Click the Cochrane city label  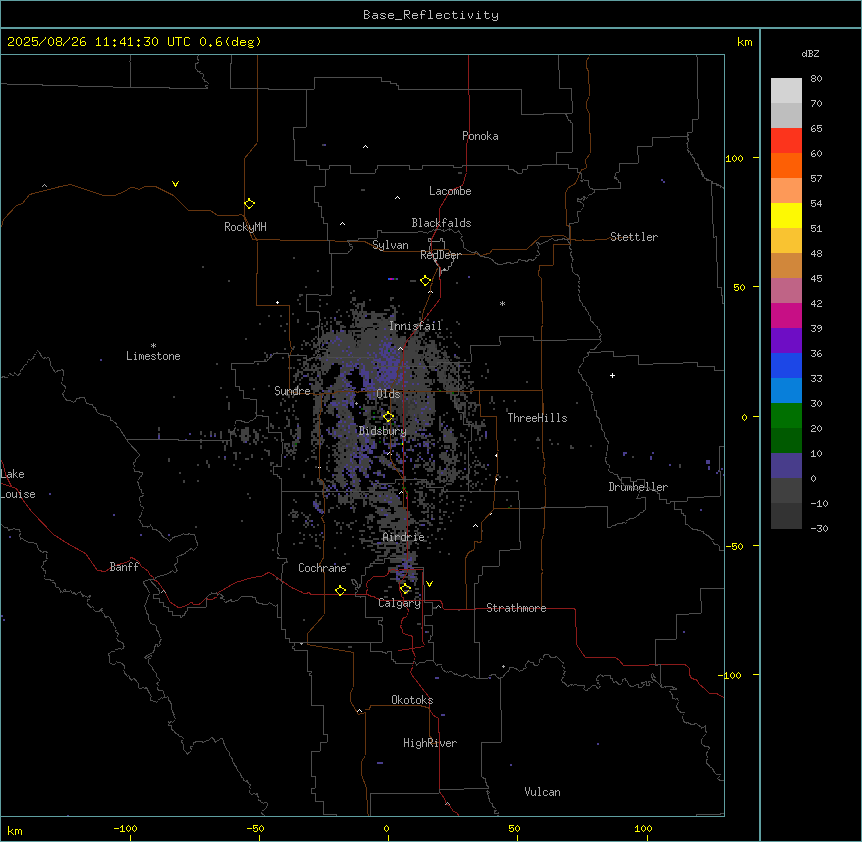[322, 568]
